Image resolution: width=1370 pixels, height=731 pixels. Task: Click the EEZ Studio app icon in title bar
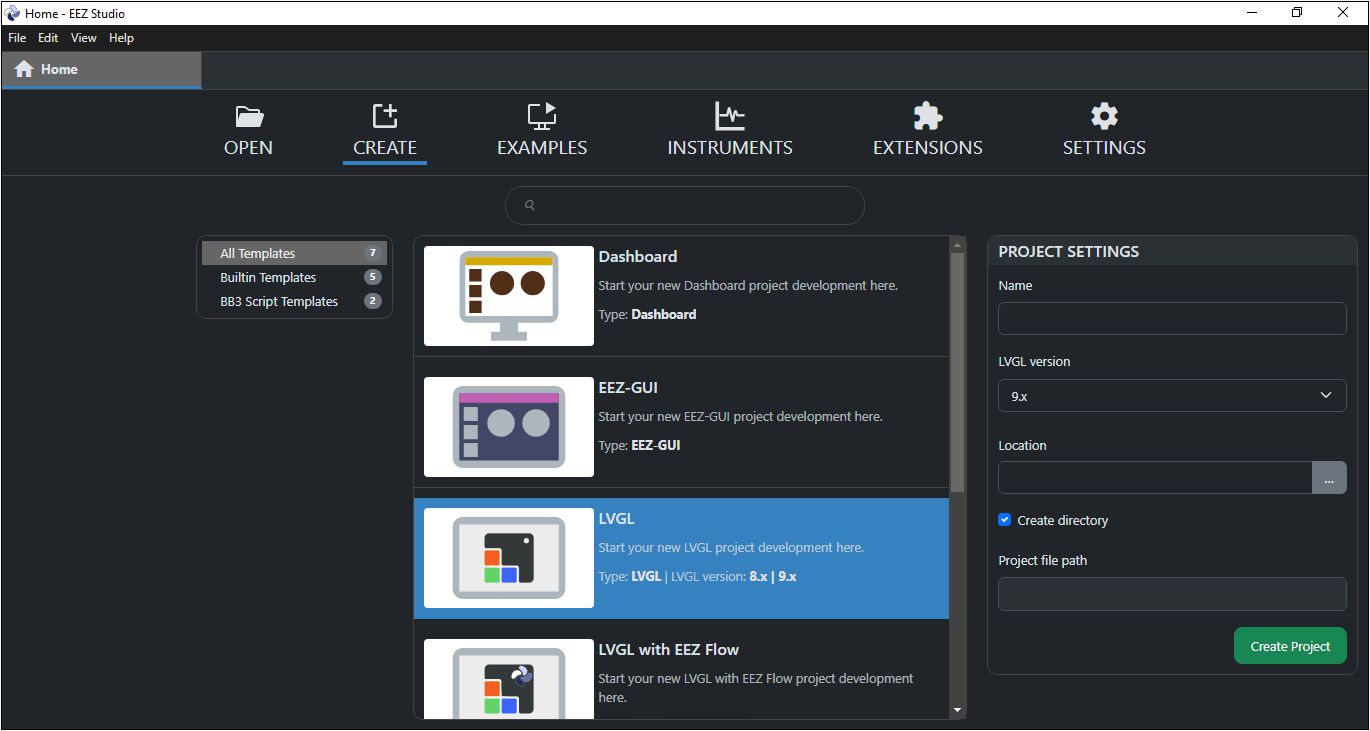pyautogui.click(x=13, y=13)
